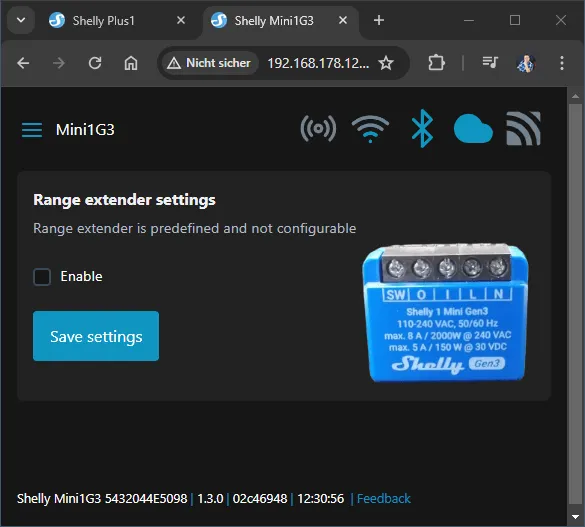Open a new browser tab
Viewport: 585px width, 527px height.
coord(379,20)
